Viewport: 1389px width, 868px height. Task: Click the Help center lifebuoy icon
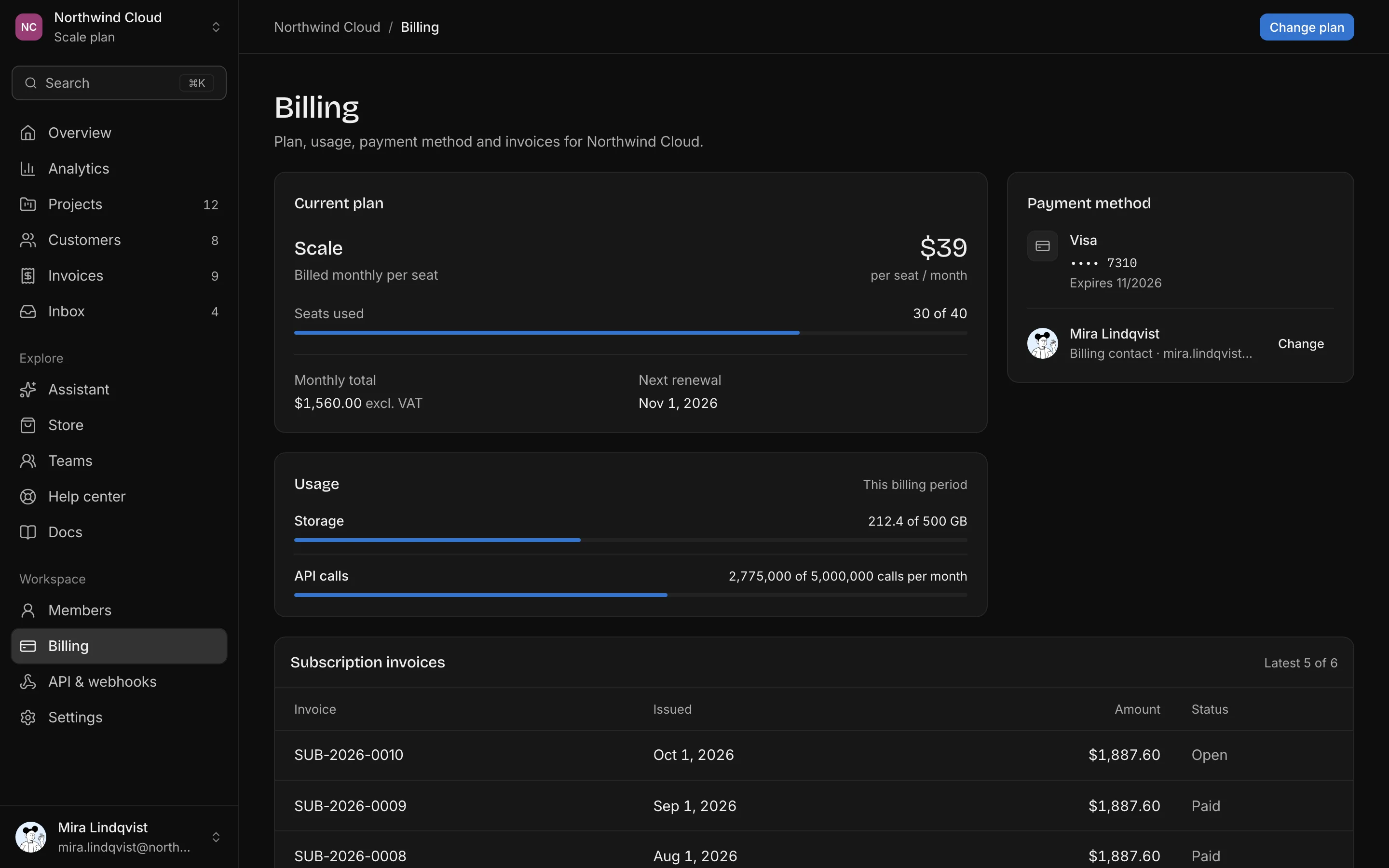[x=27, y=497]
